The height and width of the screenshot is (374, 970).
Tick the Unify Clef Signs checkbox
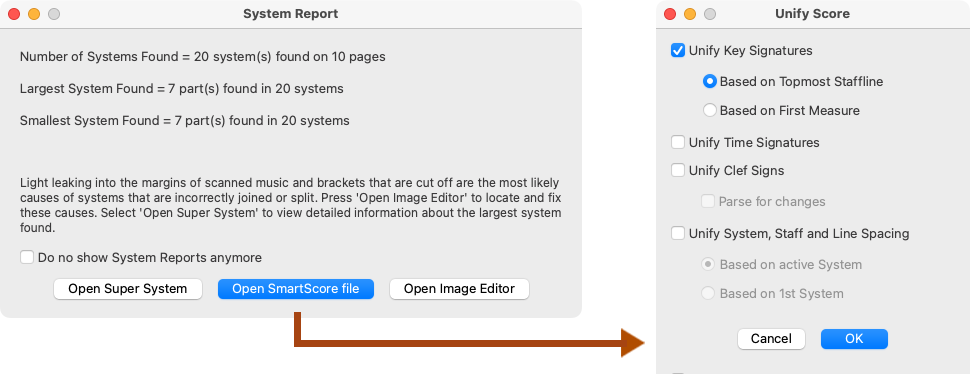click(x=678, y=171)
